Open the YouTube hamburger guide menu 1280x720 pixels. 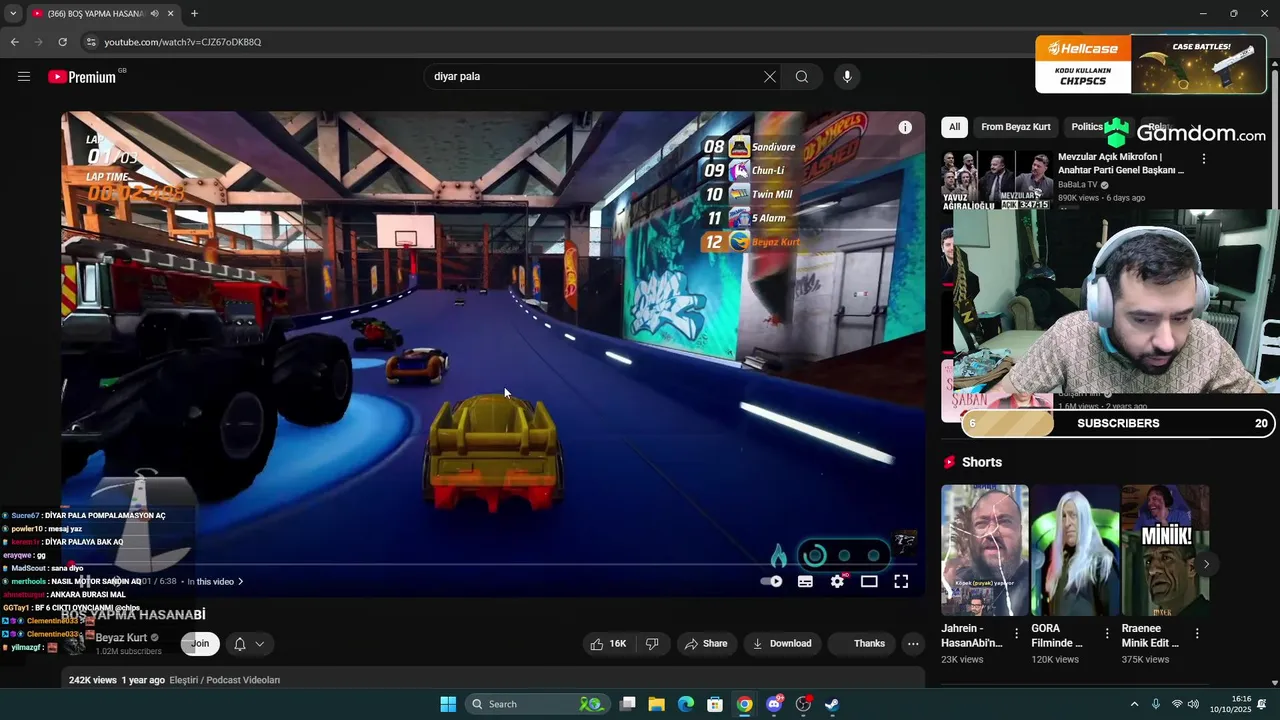pyautogui.click(x=24, y=77)
